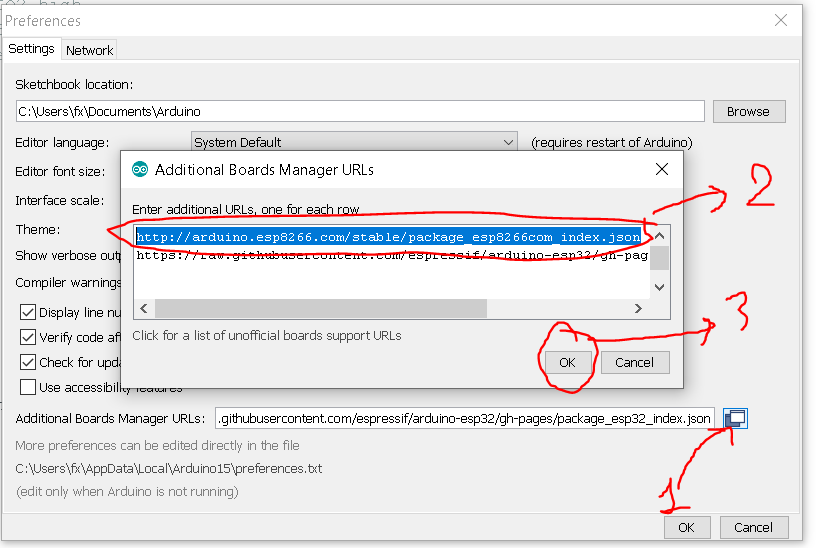This screenshot has height=548, width=833.
Task: Click the vertical scrollbar up arrow
Action: [x=660, y=236]
